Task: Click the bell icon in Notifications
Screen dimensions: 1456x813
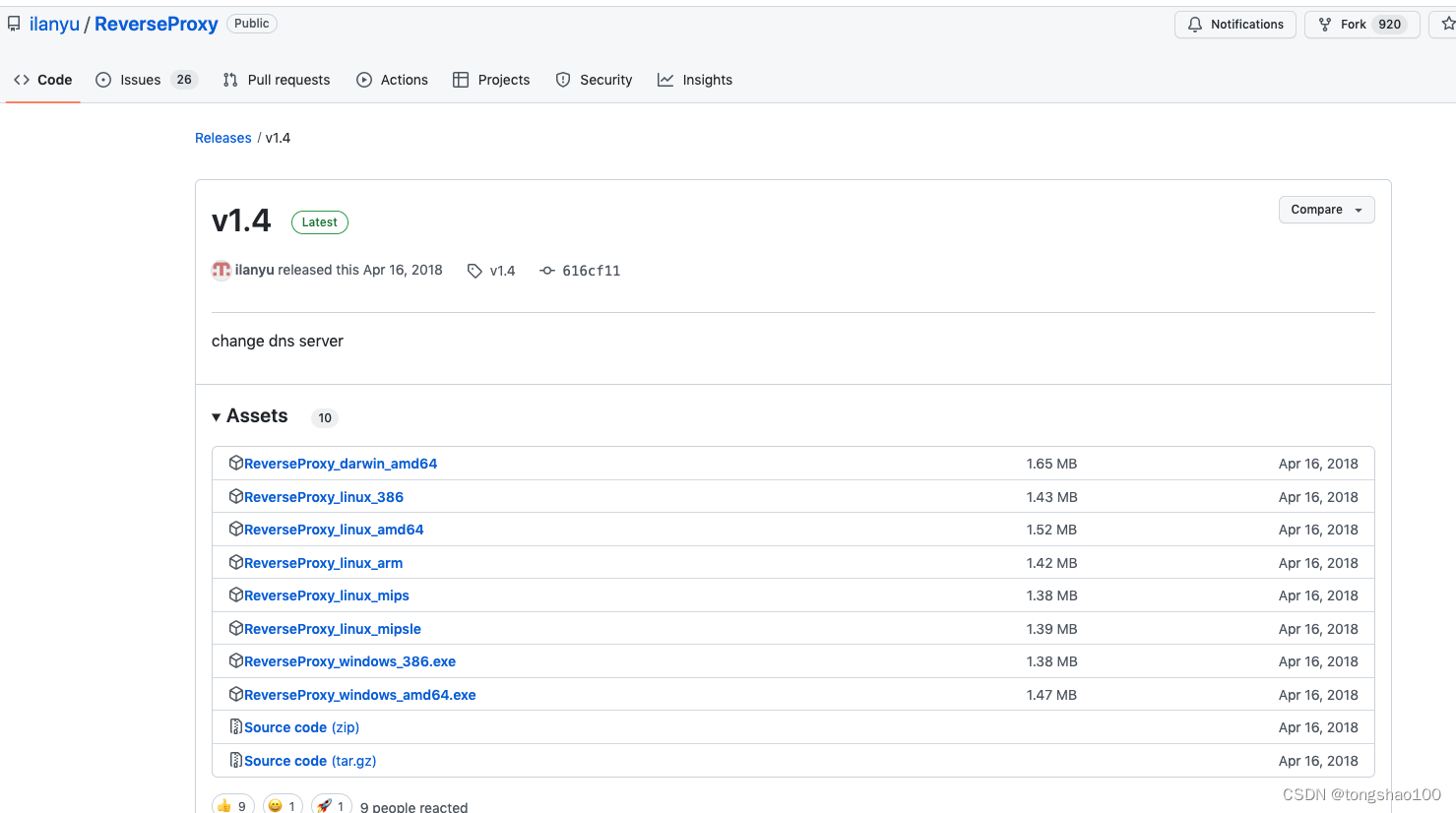Action: (1195, 25)
